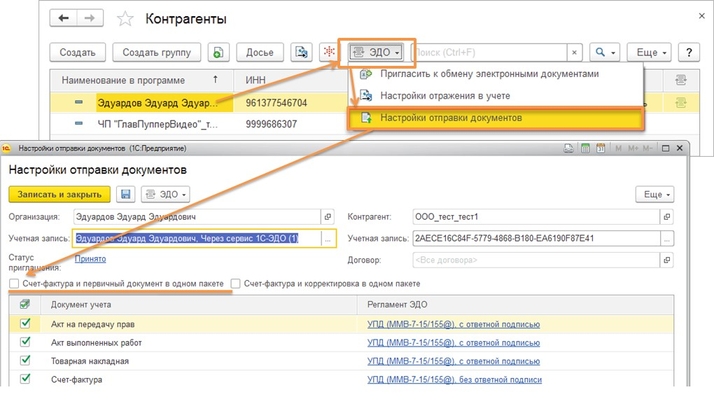Open the help question mark button
714x404 pixels.
[x=688, y=52]
